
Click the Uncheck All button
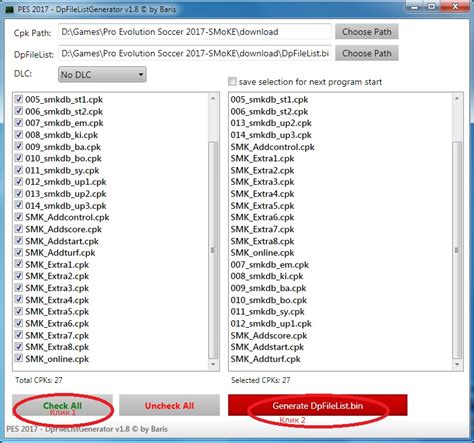(x=169, y=405)
